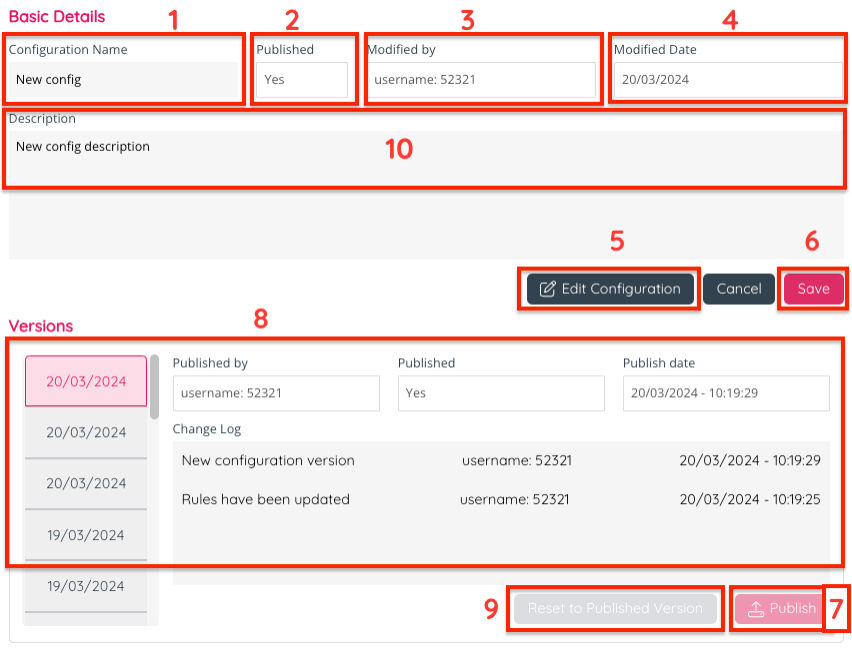Image resolution: width=852 pixels, height=652 pixels.
Task: Select the highlighted 20/03/2024 version
Action: click(x=86, y=381)
